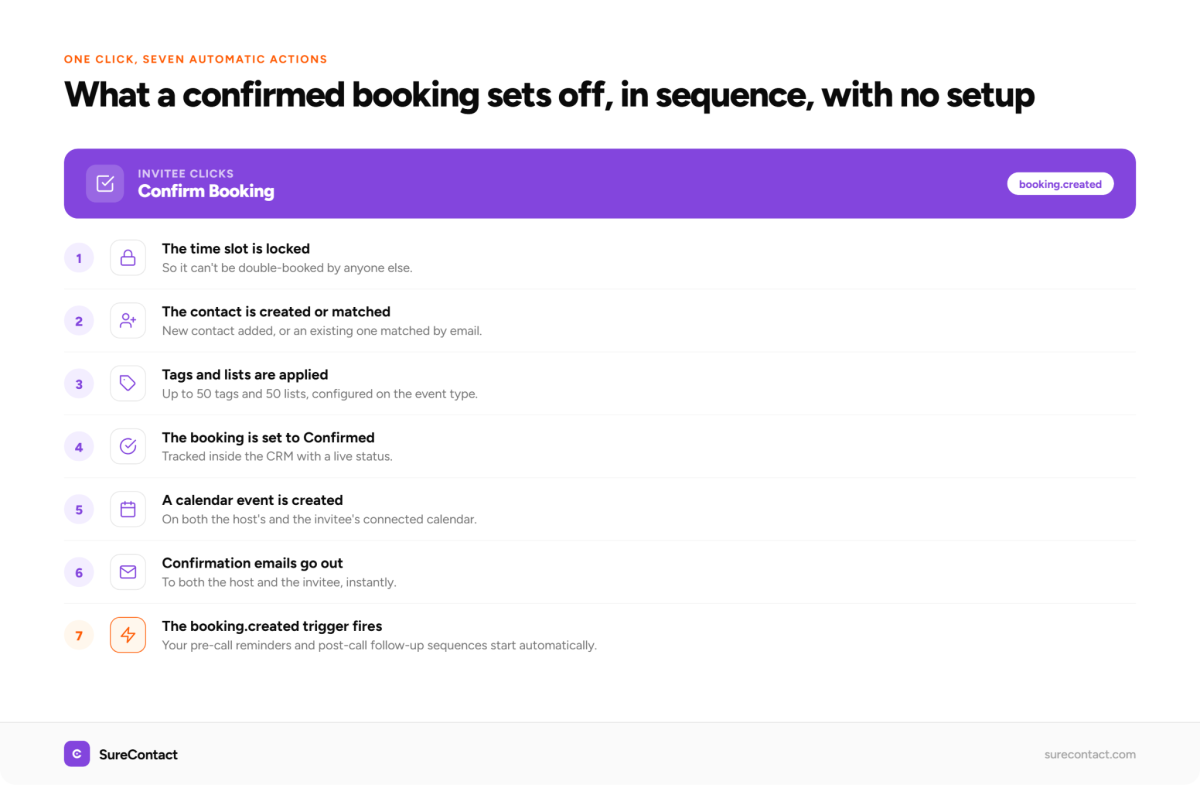Select the calendar event icon
1200x785 pixels.
point(128,509)
